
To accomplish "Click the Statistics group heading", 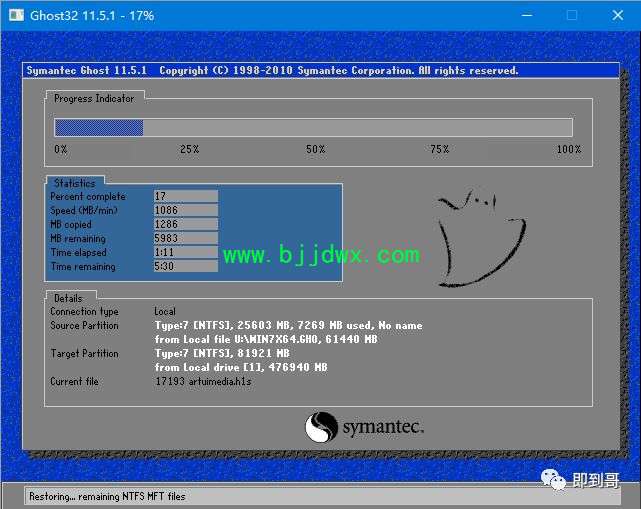I will click(74, 183).
